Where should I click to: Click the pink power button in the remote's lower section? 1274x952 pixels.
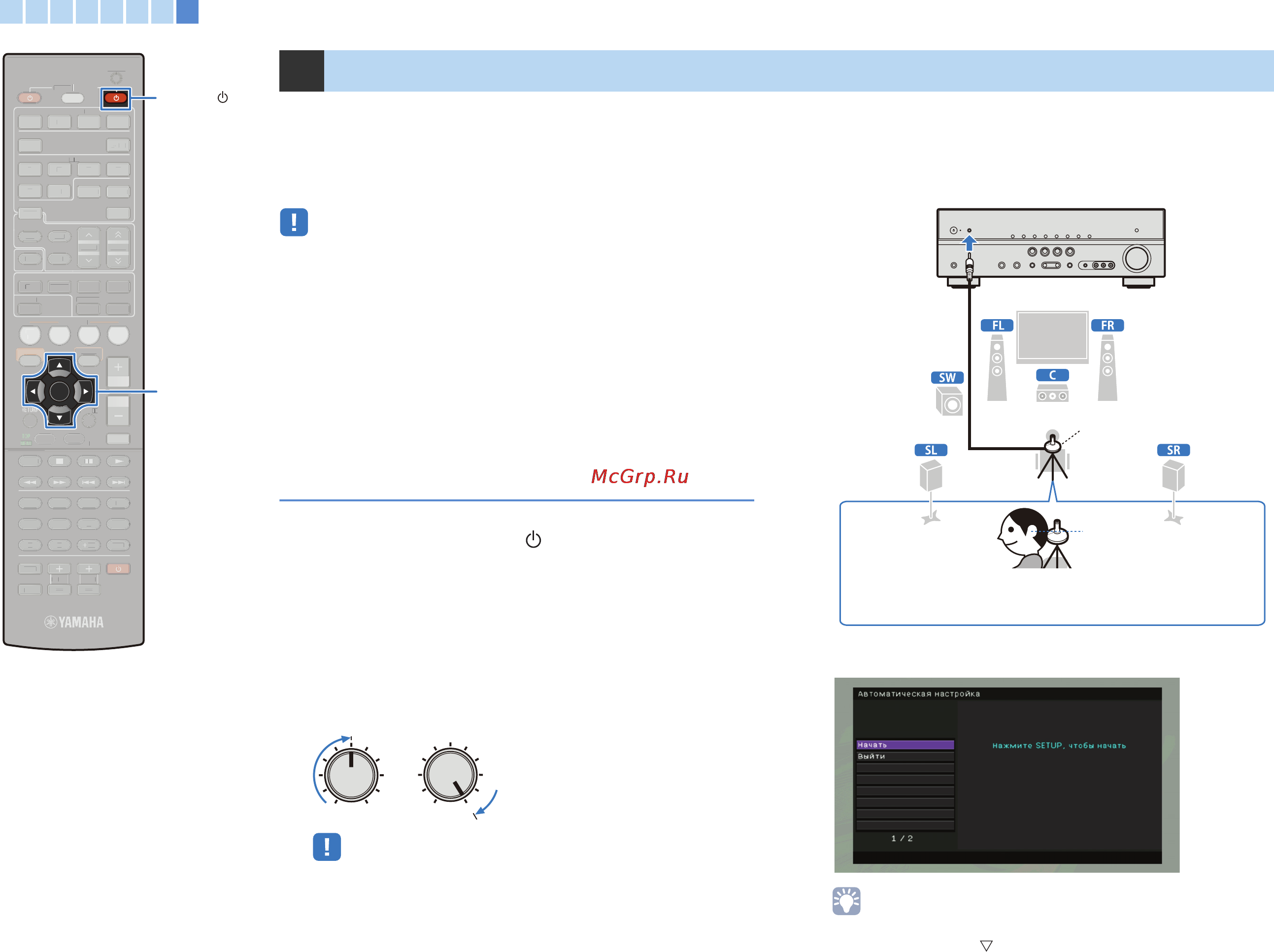118,569
